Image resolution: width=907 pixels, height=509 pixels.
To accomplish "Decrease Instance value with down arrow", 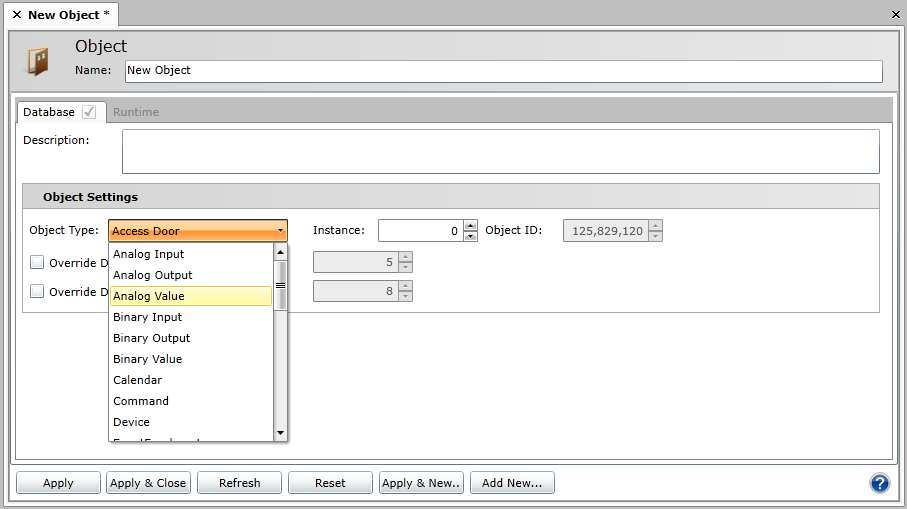I will pyautogui.click(x=470, y=236).
